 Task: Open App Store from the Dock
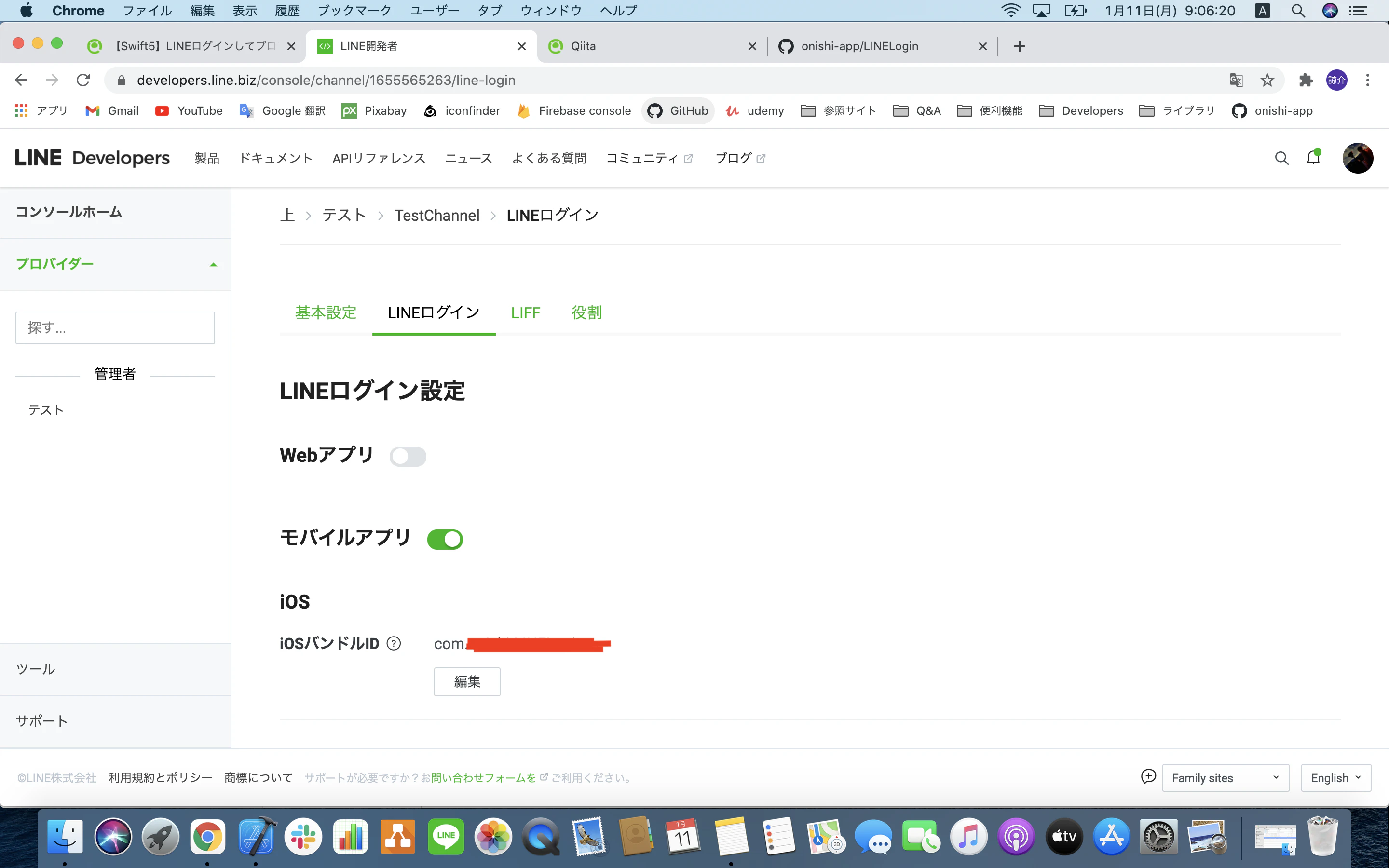[x=1111, y=836]
